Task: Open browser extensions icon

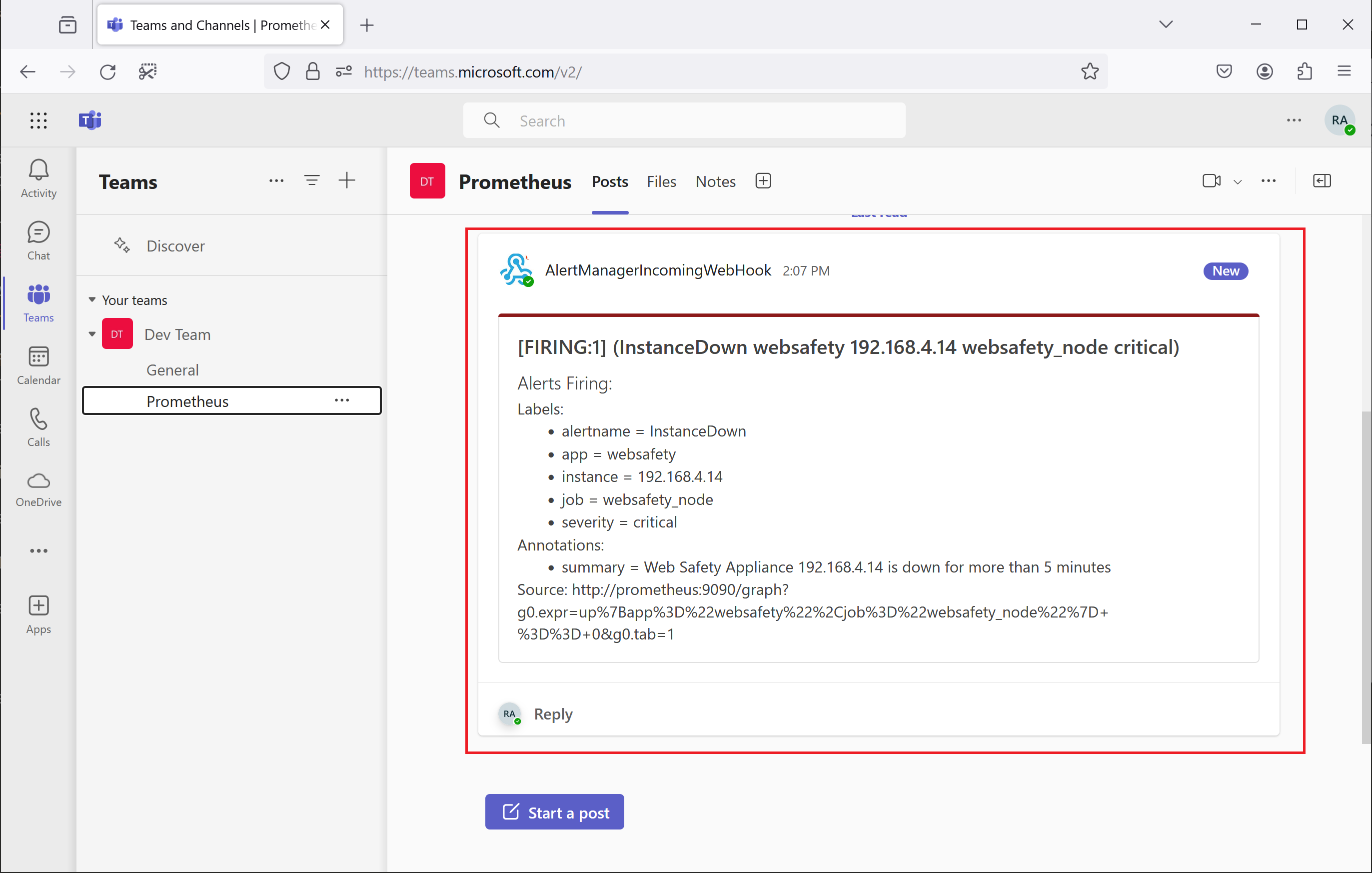Action: 1304,72
